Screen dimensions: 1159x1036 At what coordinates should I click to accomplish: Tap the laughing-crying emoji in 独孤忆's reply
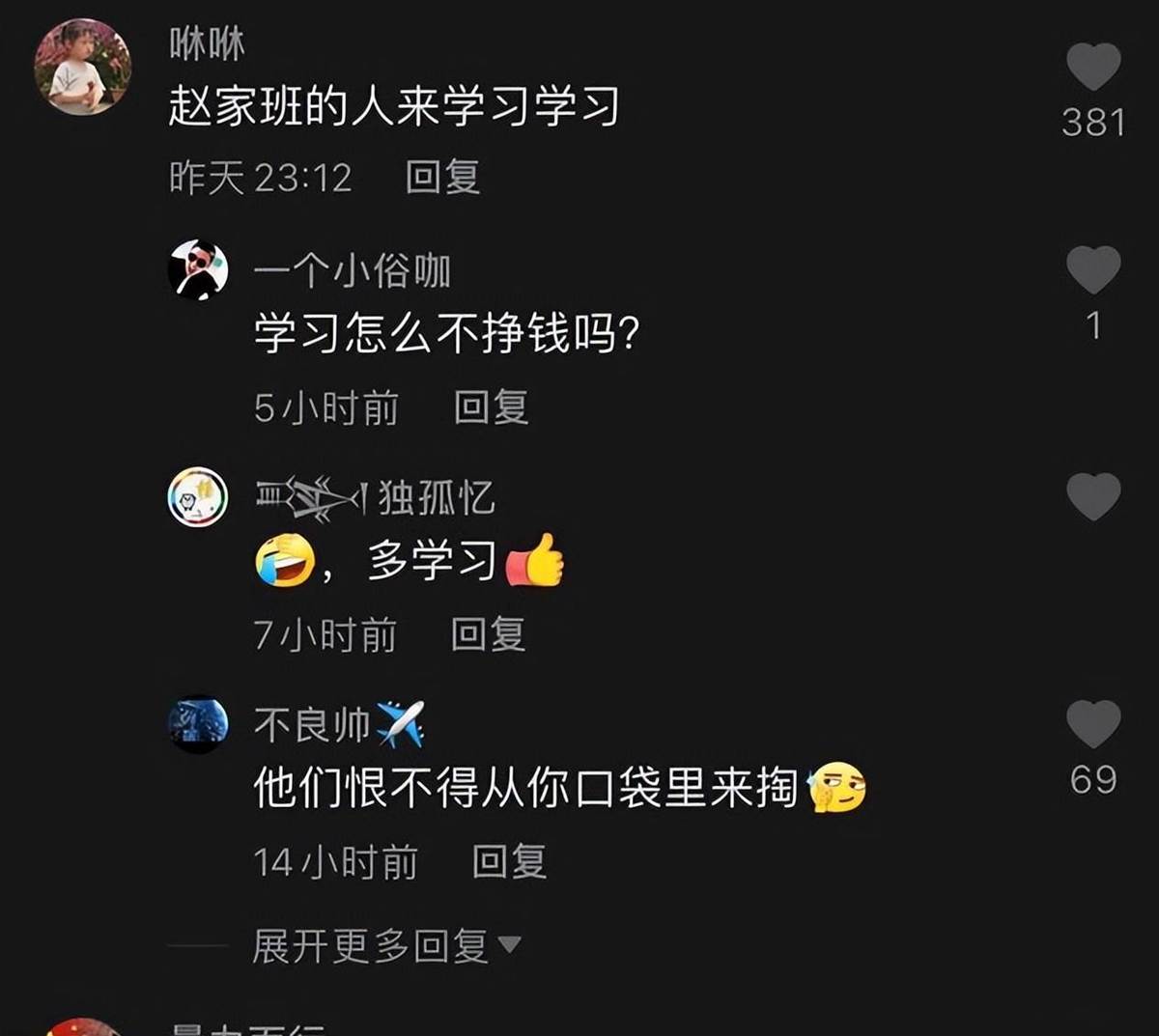tap(285, 560)
